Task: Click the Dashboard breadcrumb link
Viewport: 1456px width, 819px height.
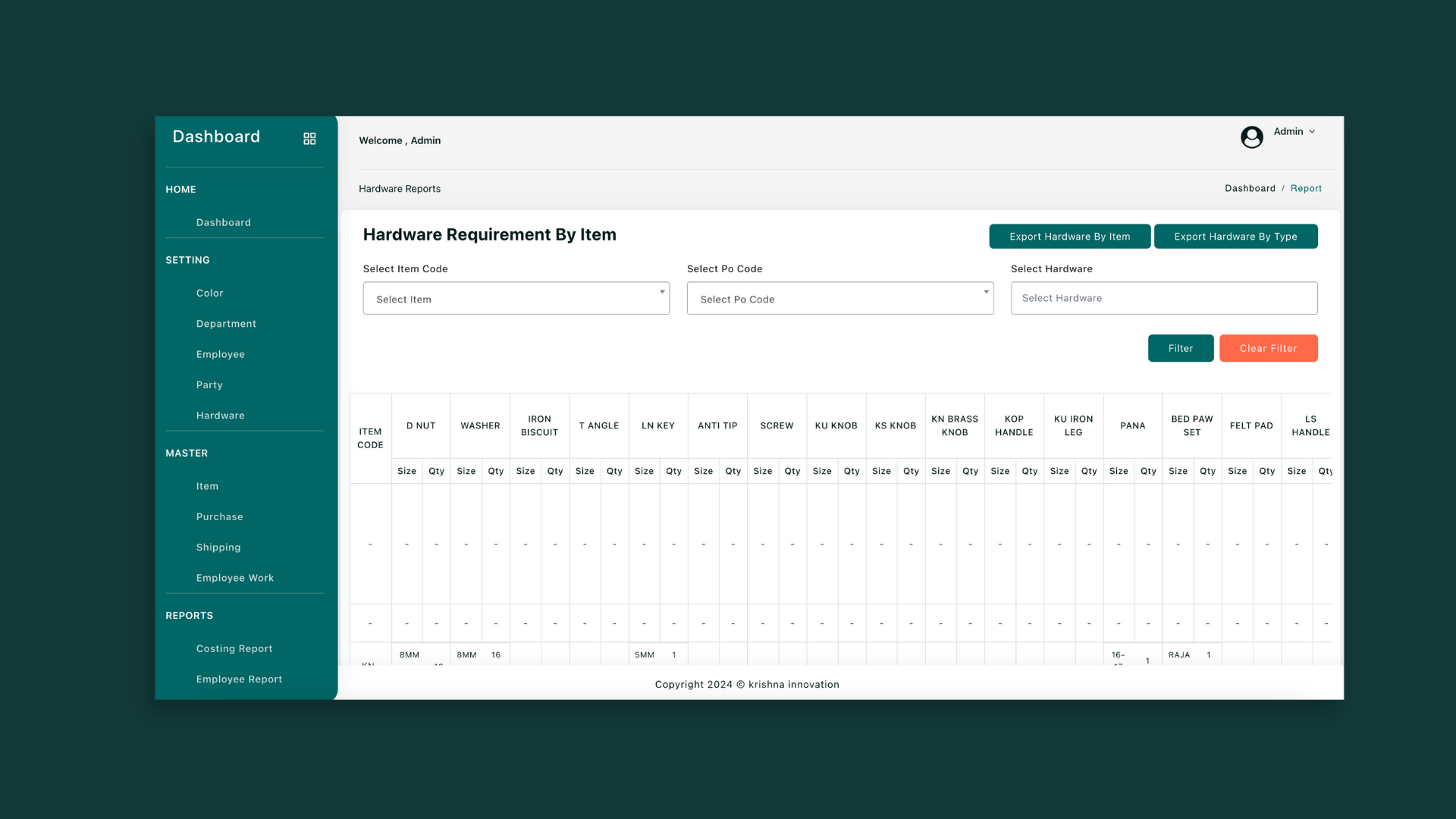Action: [1250, 189]
